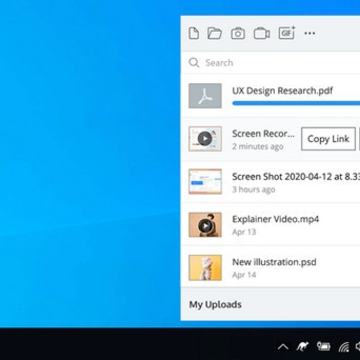Click the new file upload icon
360x360 pixels.
(x=194, y=33)
